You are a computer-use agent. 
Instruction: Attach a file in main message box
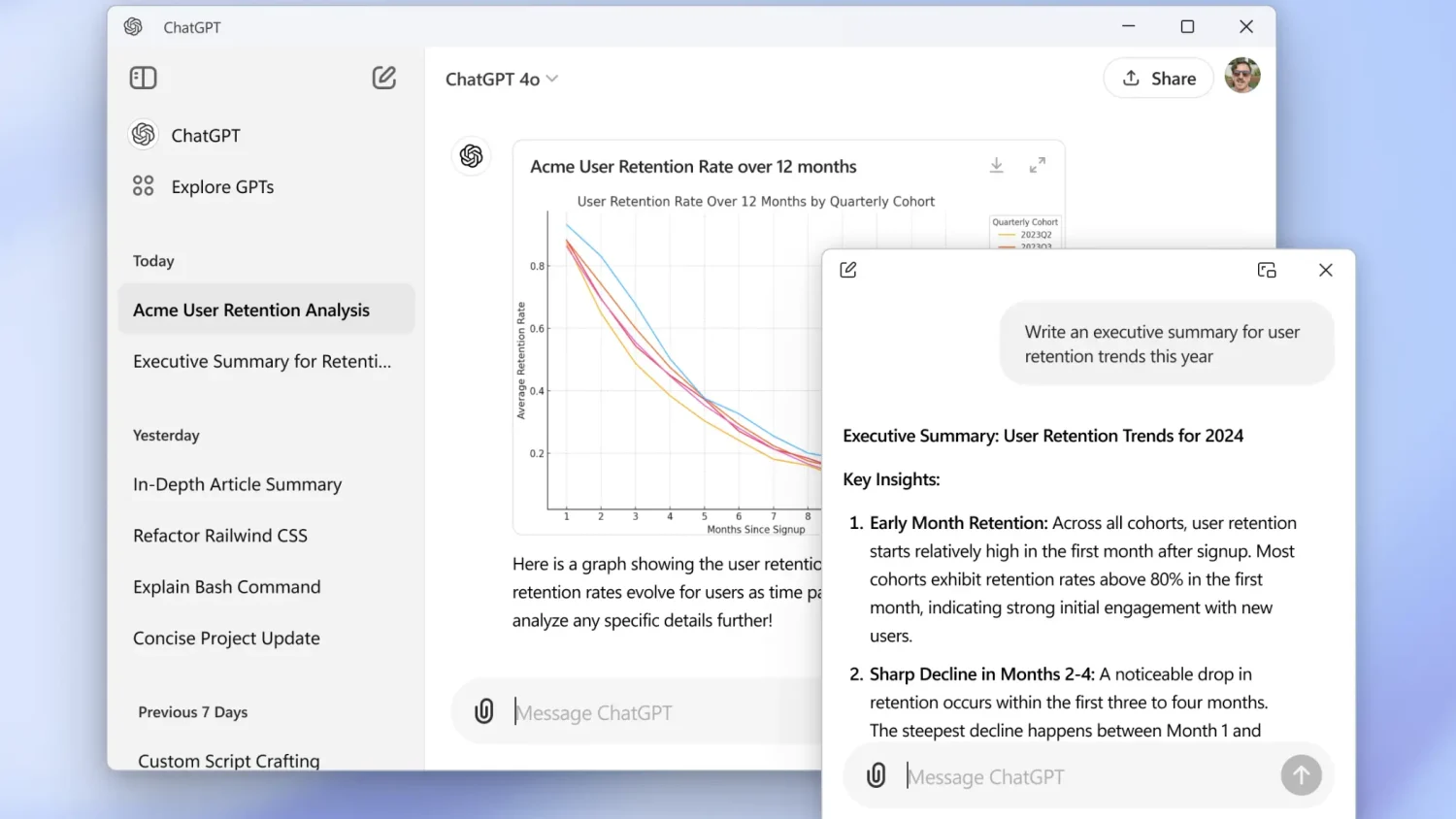(484, 711)
